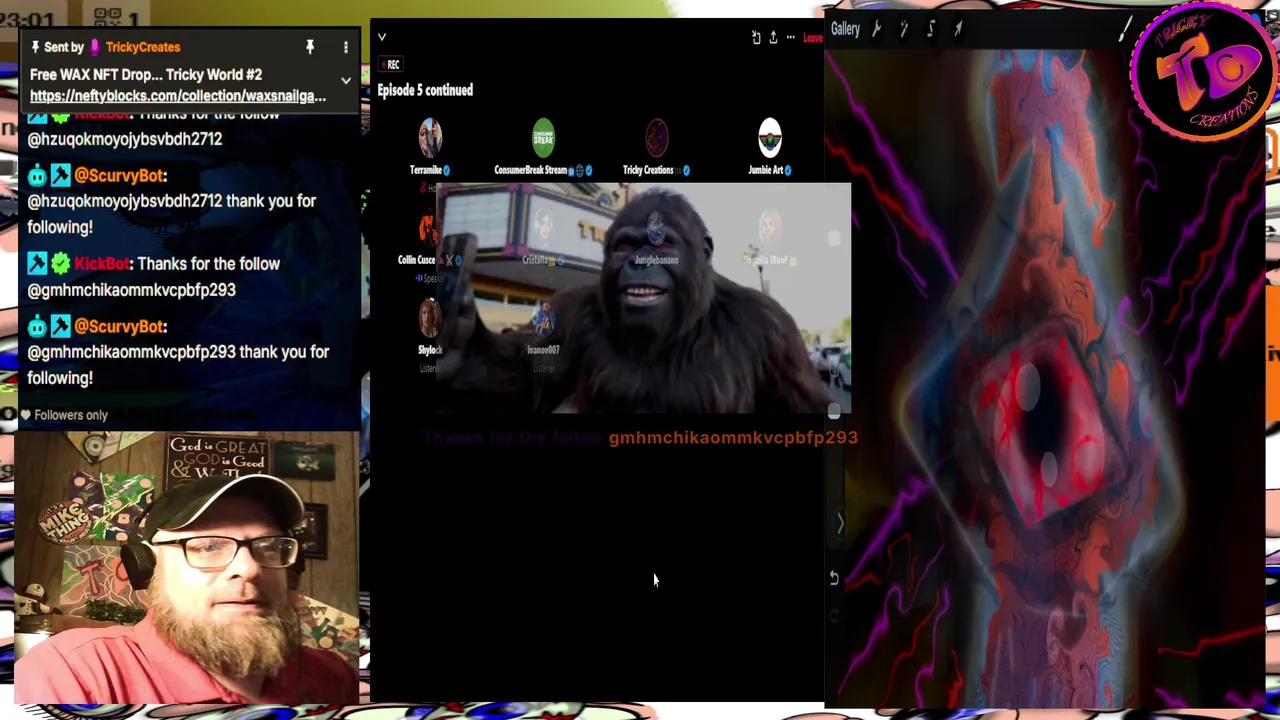Click first @ScurvyBot username in chat
The width and height of the screenshot is (1280, 720).
coord(119,175)
